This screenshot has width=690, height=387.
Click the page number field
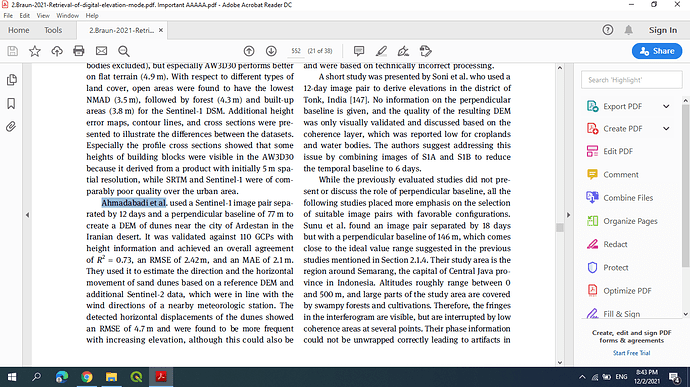[x=296, y=51]
